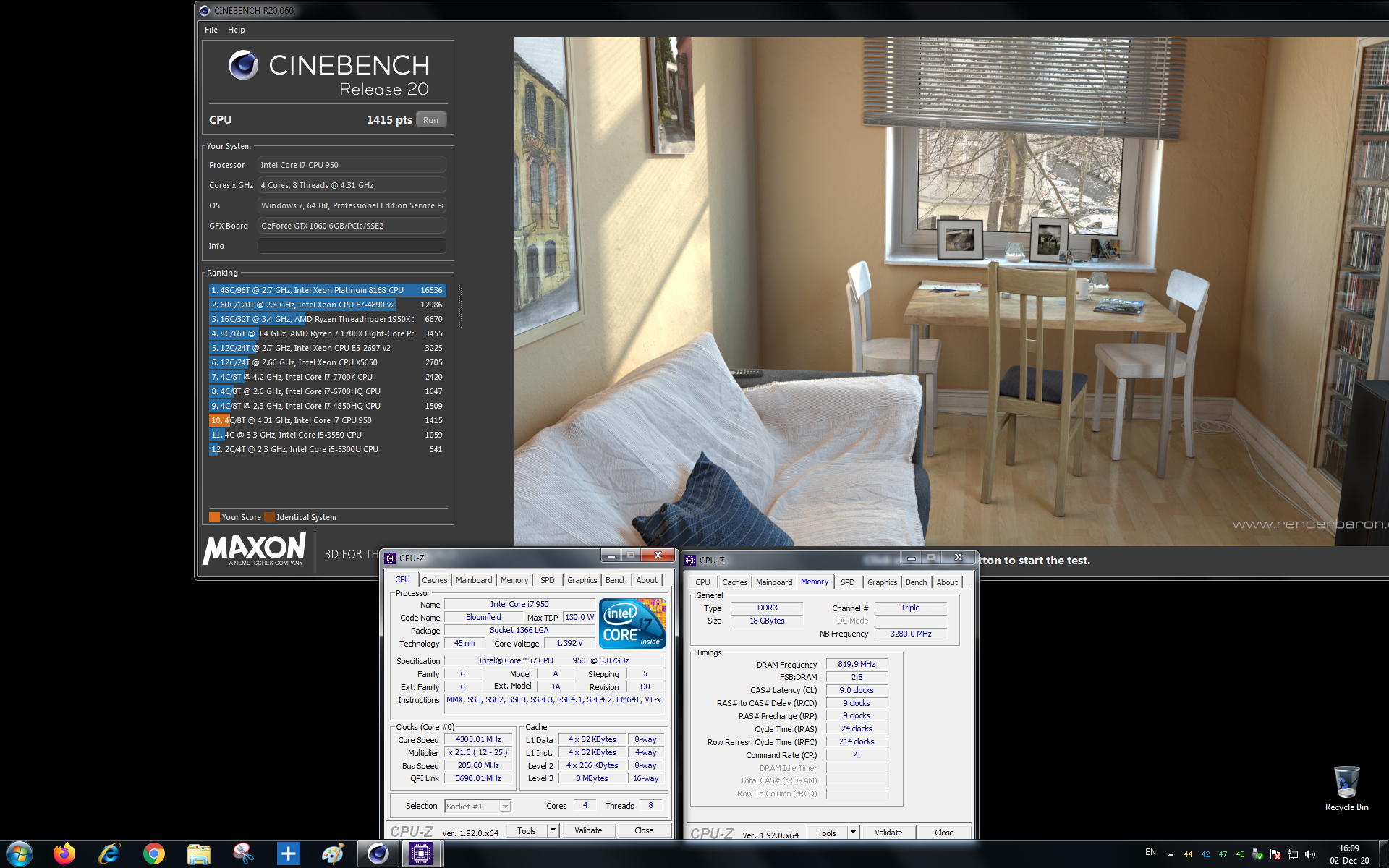The width and height of the screenshot is (1389, 868).
Task: Select ranking row 'Intel Core i7-7700K CPU'
Action: click(x=327, y=377)
